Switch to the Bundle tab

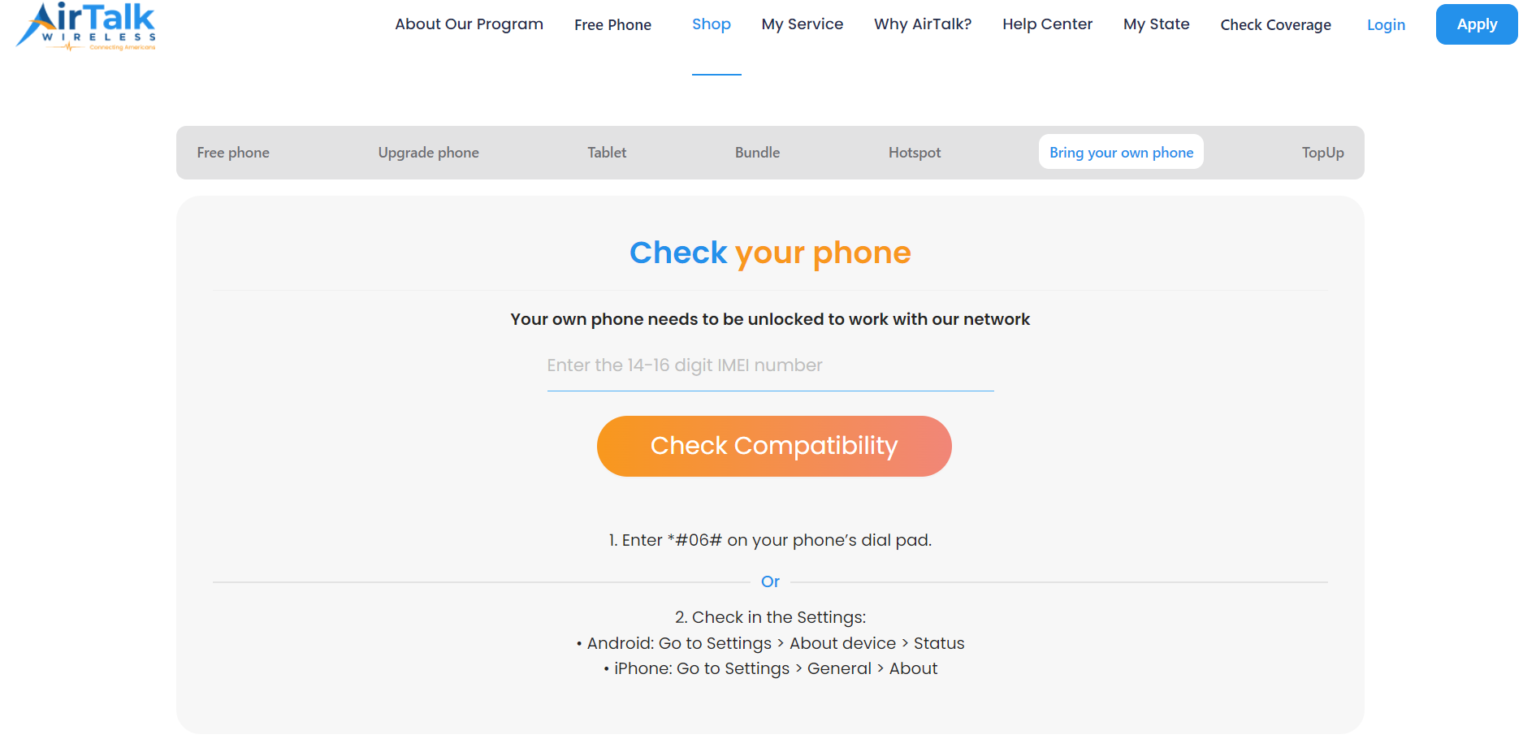tap(757, 152)
